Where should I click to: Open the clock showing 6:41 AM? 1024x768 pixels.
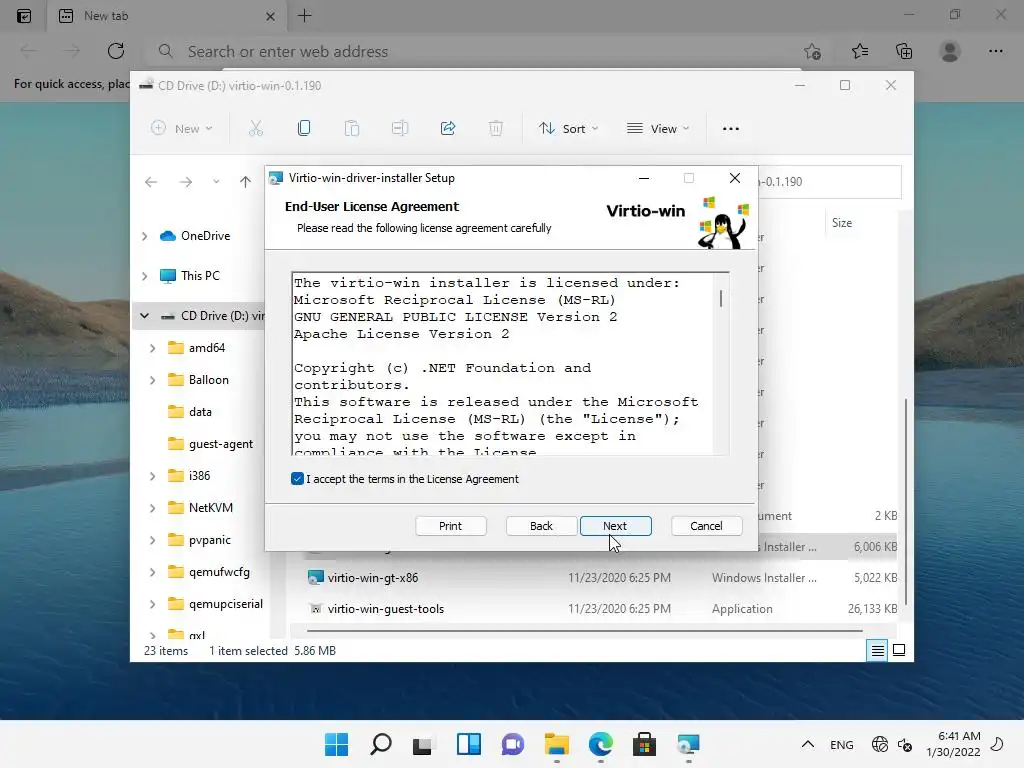(953, 744)
